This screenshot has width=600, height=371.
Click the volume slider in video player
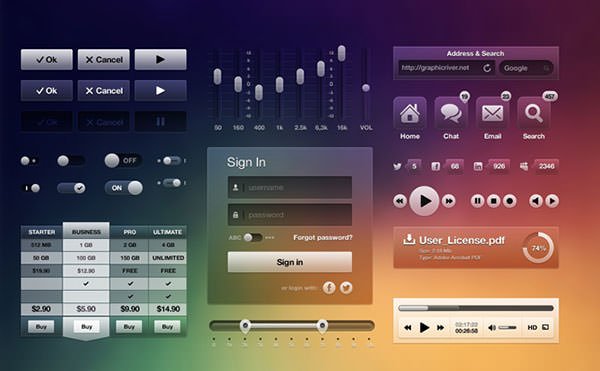point(507,327)
